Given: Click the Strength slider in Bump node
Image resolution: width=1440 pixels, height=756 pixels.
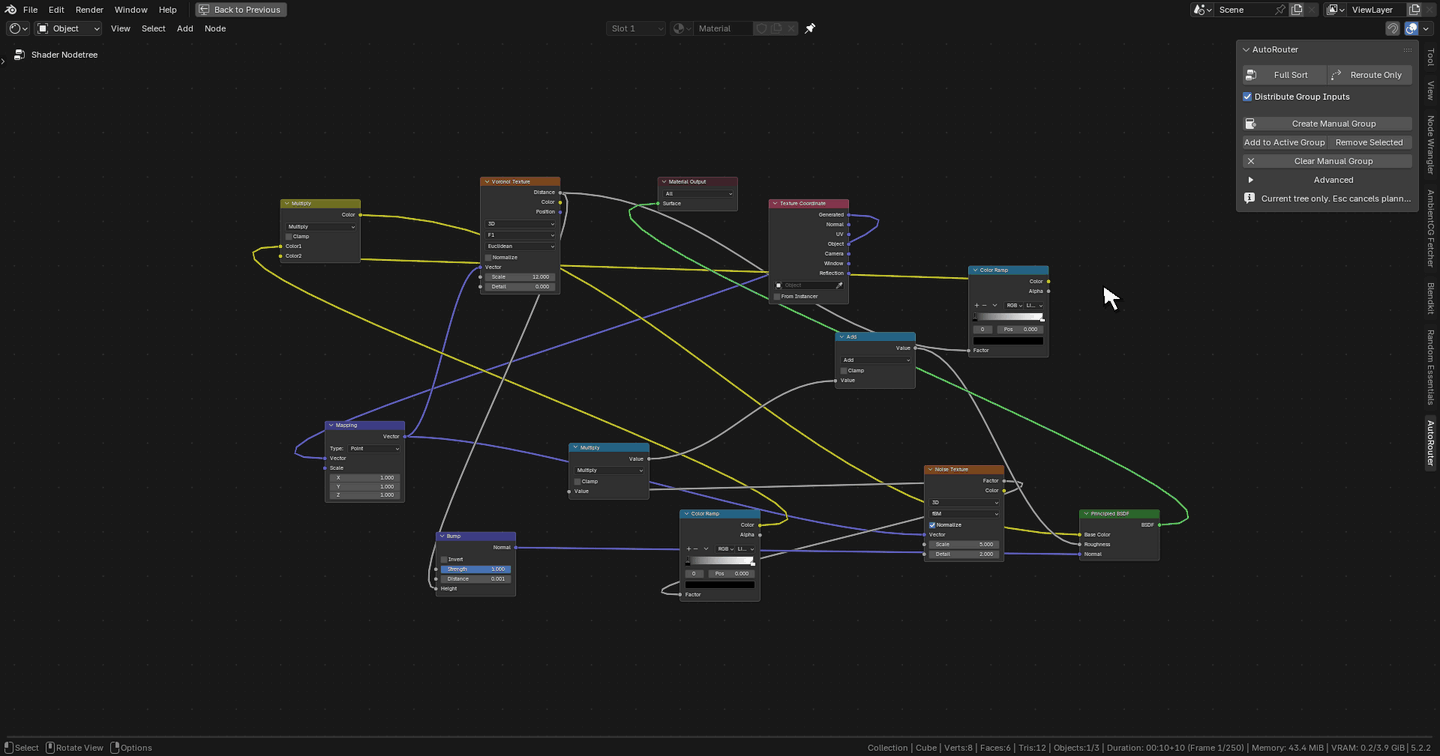Looking at the screenshot, I should click(476, 569).
